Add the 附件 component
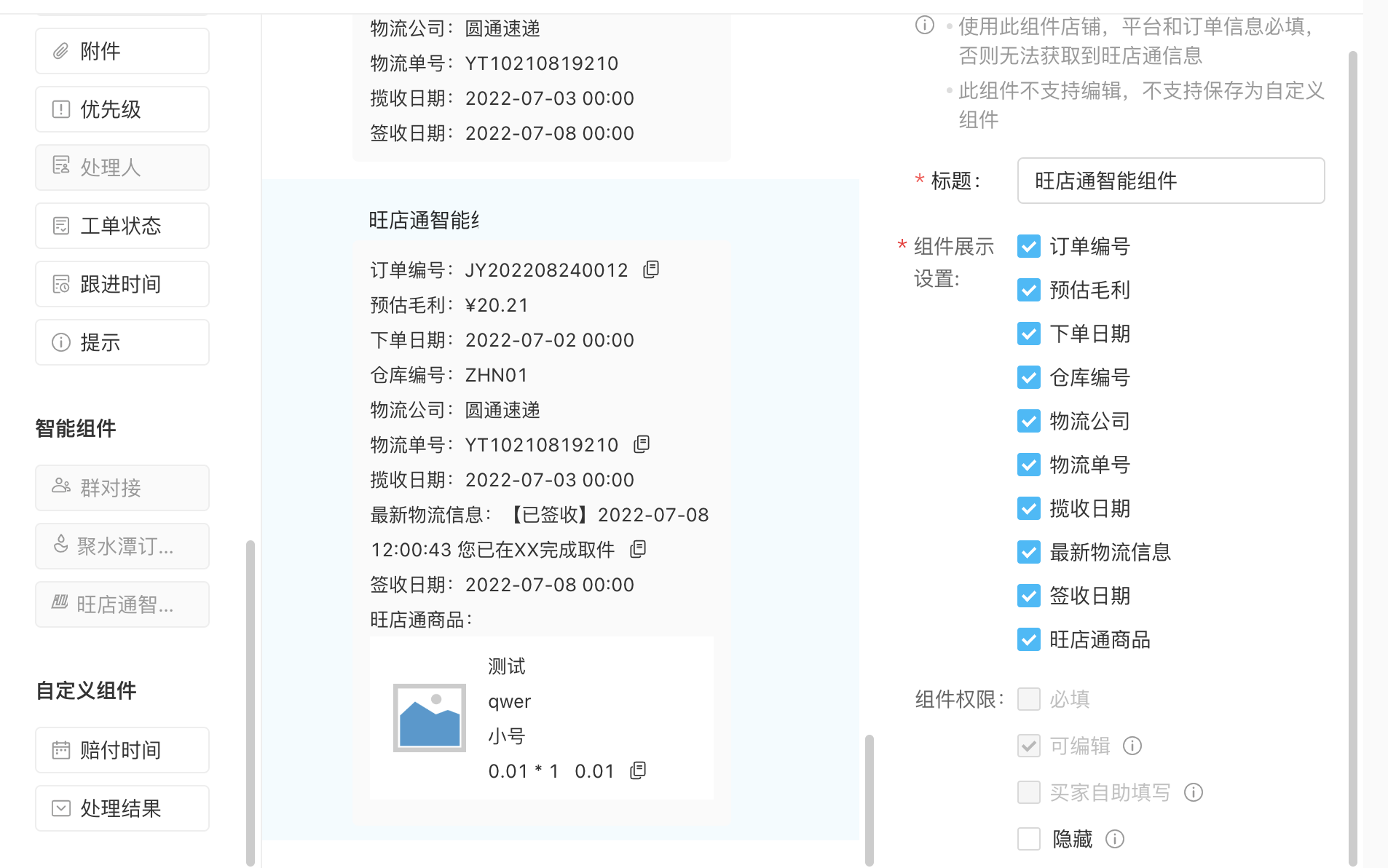Screen dimensions: 1388x868 click(122, 51)
